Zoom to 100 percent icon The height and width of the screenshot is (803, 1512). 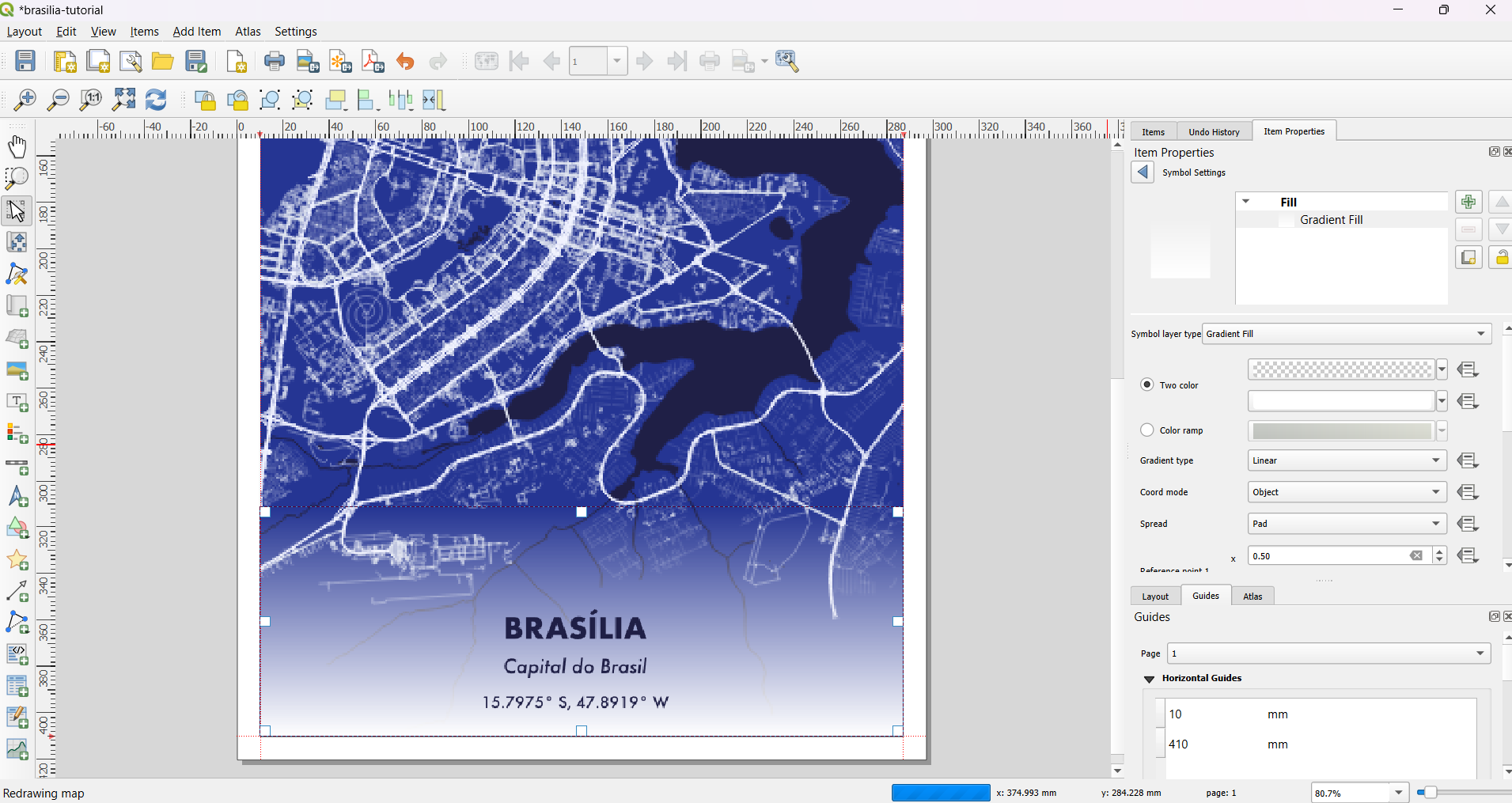(x=91, y=100)
